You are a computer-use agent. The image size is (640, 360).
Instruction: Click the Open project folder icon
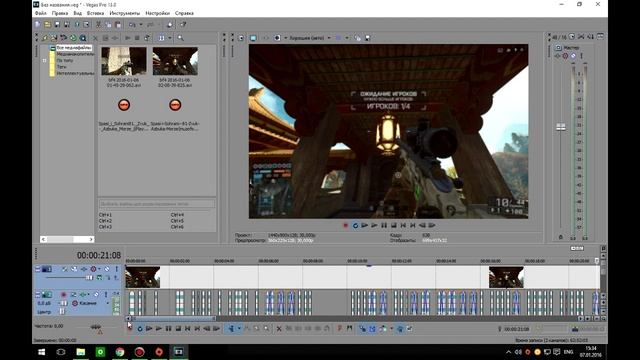(47, 24)
